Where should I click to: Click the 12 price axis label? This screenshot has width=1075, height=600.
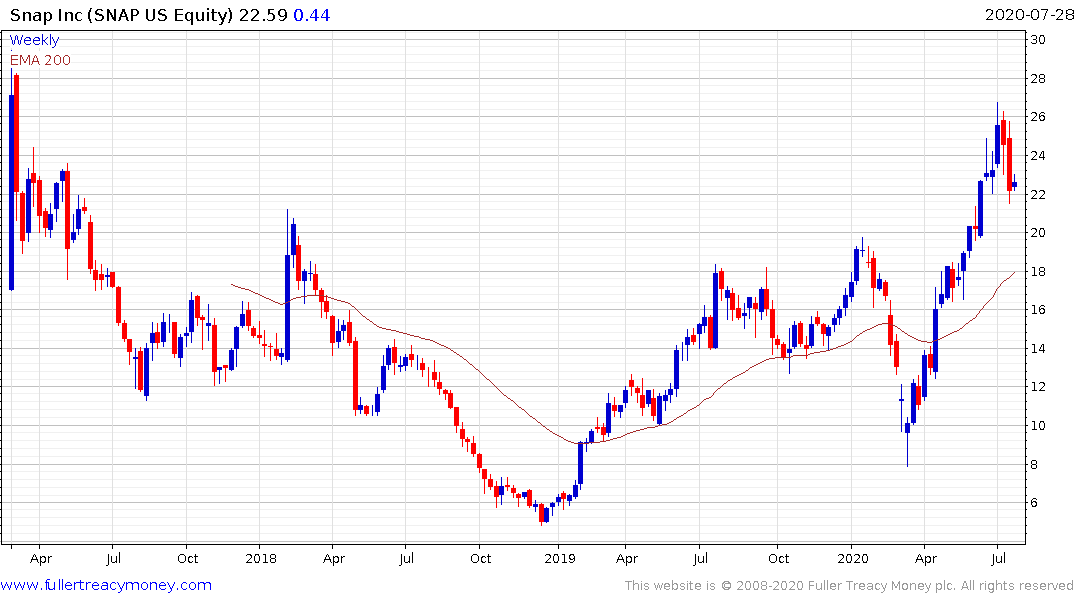click(1038, 387)
